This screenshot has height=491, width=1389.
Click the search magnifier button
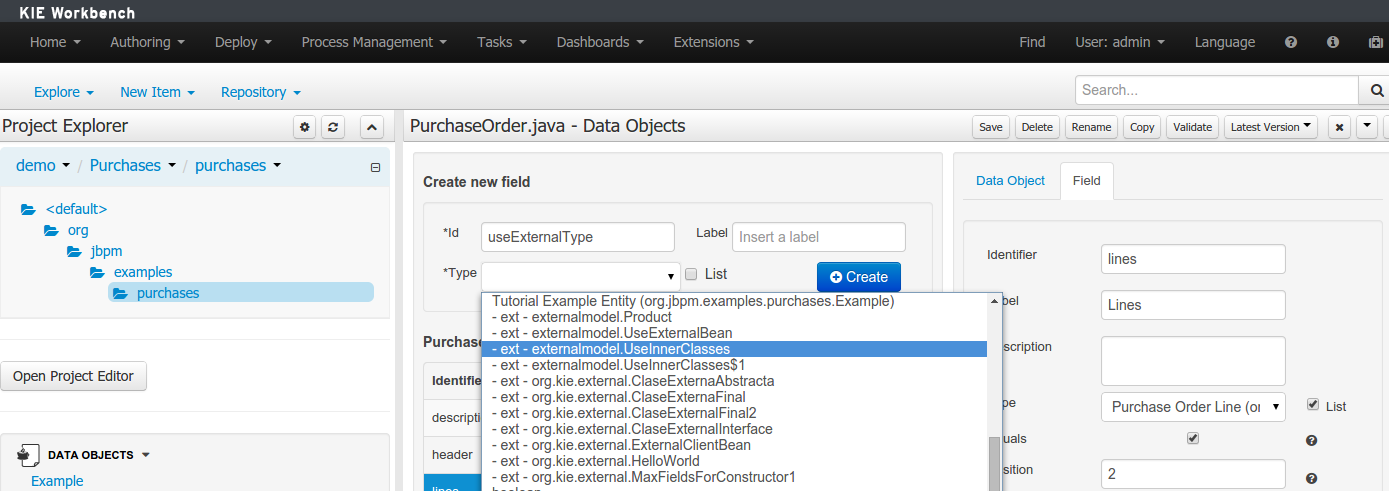1376,91
